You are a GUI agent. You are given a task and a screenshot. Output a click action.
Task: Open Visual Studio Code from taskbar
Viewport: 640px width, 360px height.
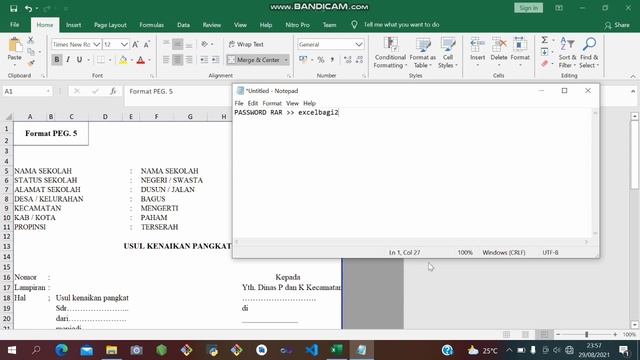click(311, 350)
